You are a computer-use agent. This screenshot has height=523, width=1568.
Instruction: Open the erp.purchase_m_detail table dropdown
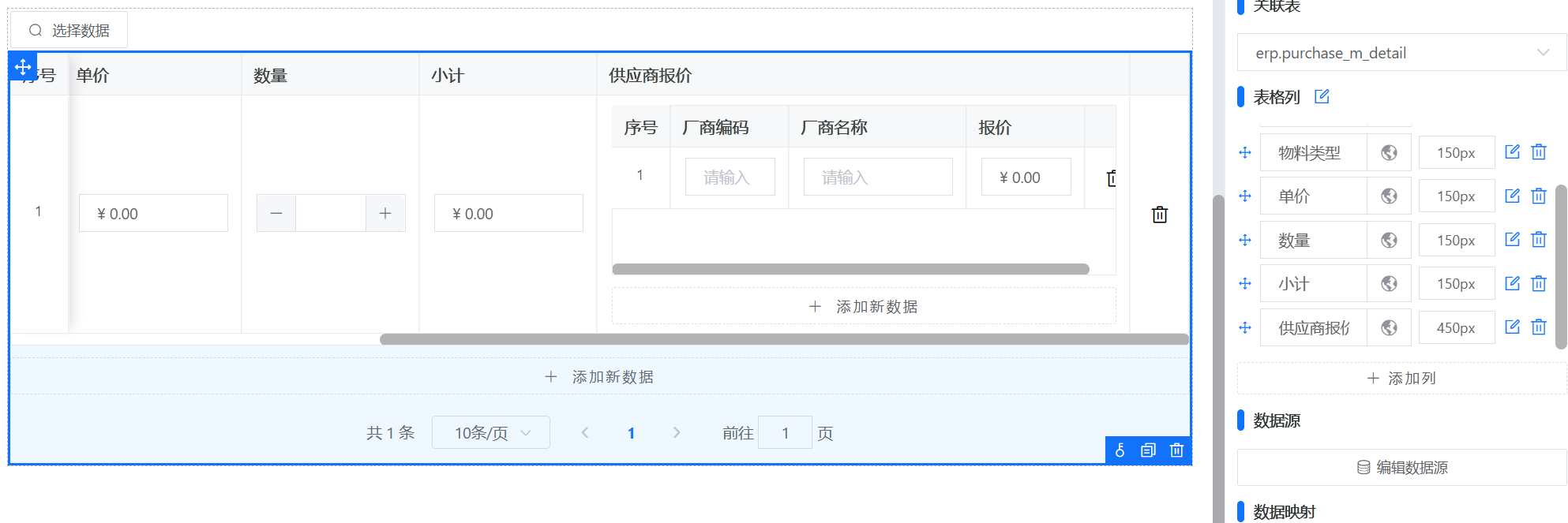(1401, 53)
